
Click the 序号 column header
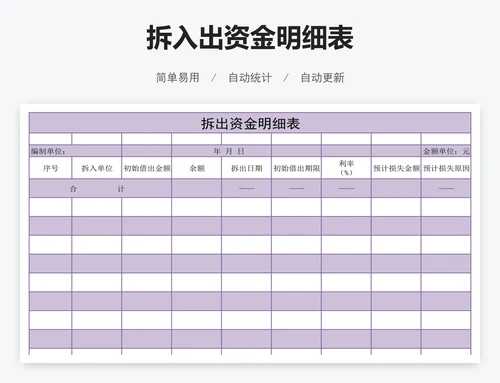coord(50,168)
